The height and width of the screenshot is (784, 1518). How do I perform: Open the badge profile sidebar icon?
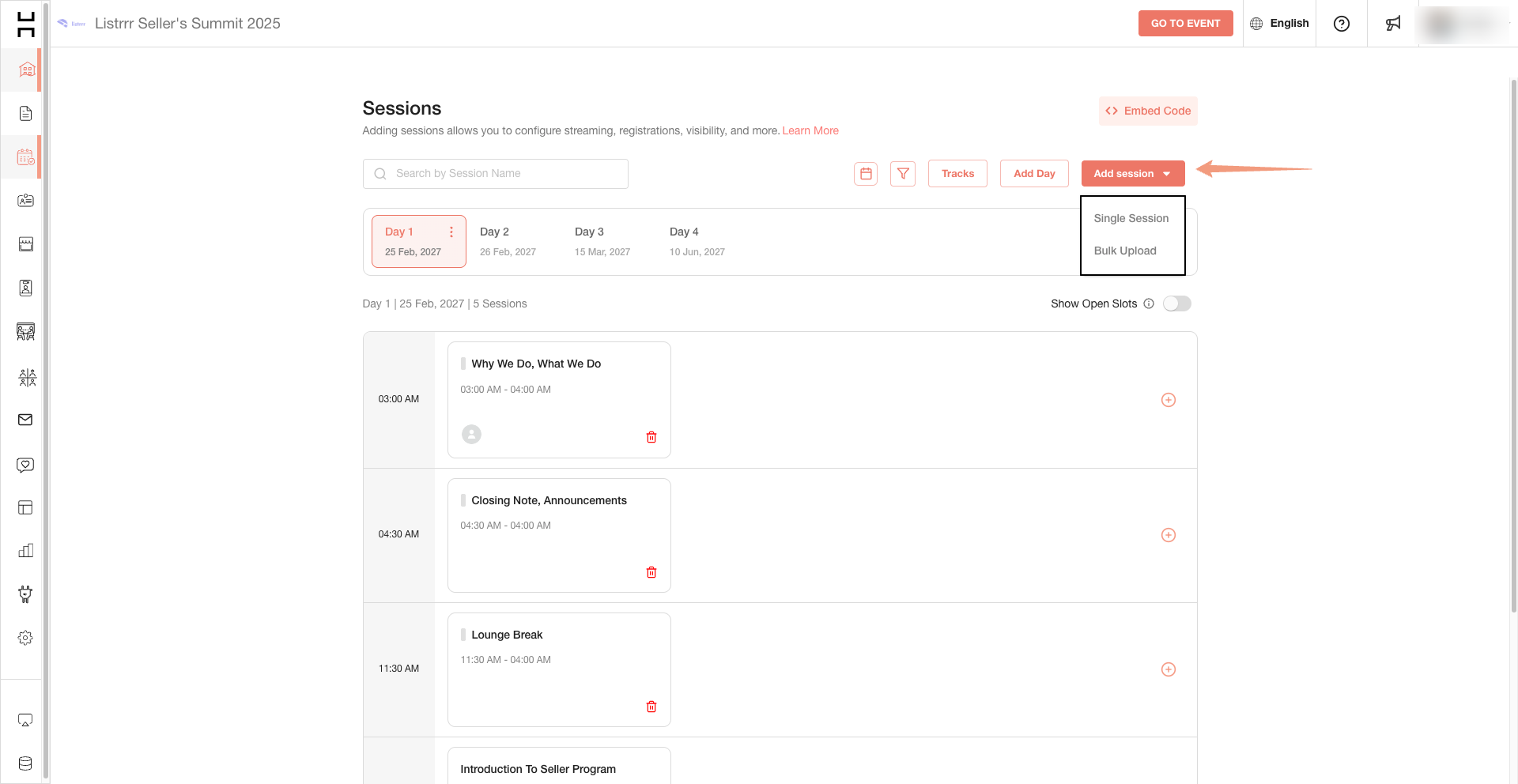pos(26,288)
